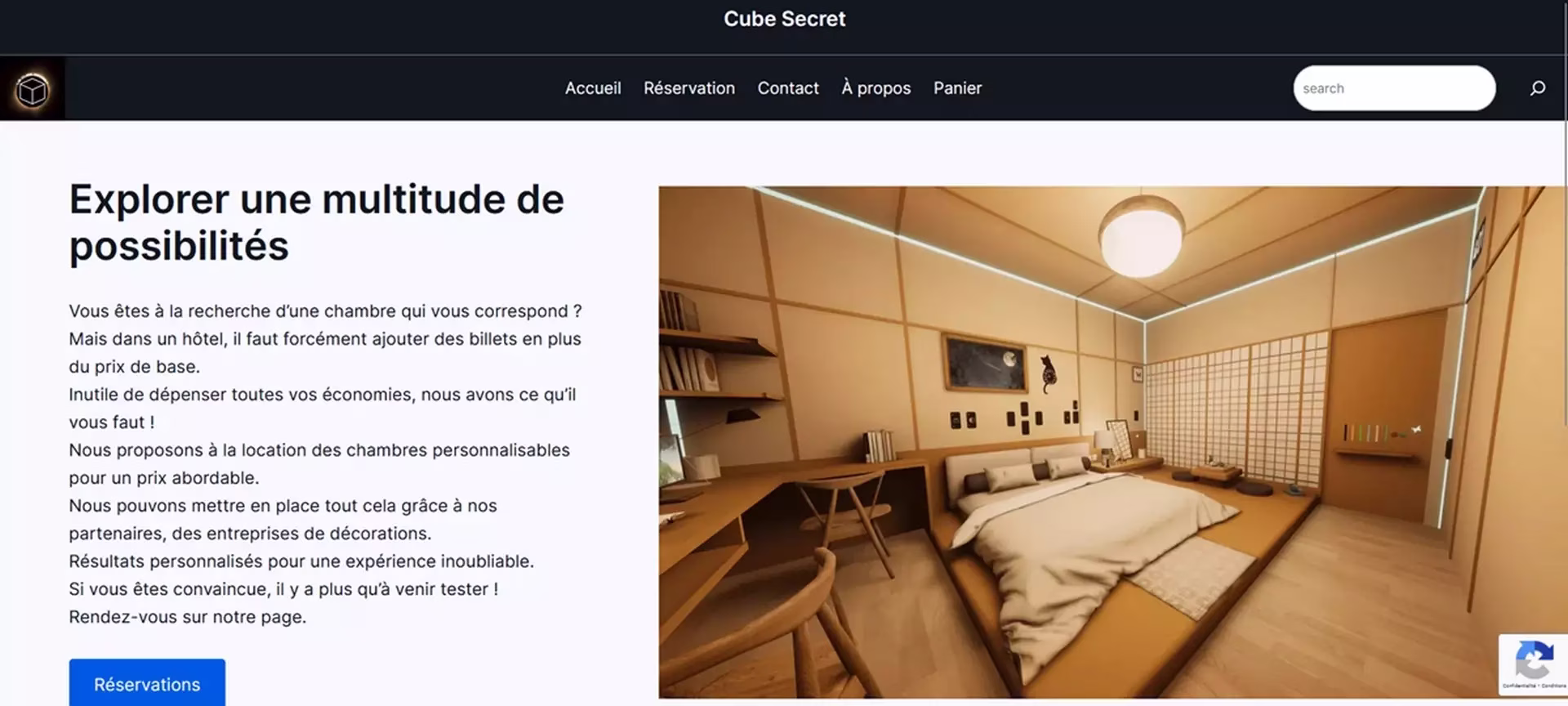Image resolution: width=1568 pixels, height=706 pixels.
Task: Click the Japanese-style bedroom image
Action: 1112,442
